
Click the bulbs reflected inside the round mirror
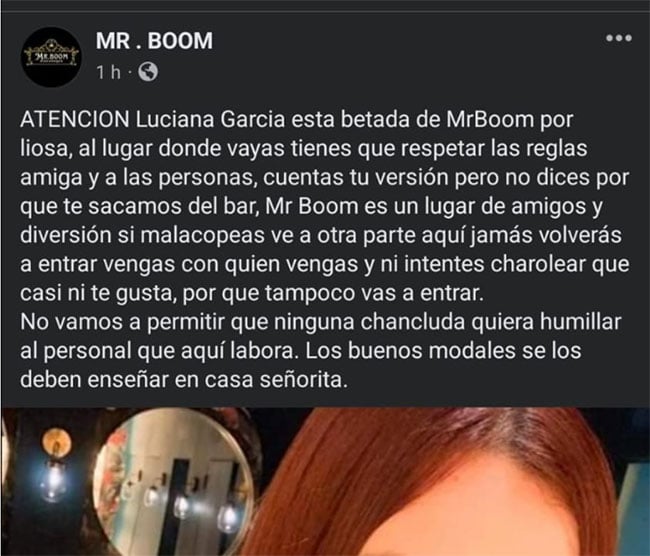pos(182,508)
